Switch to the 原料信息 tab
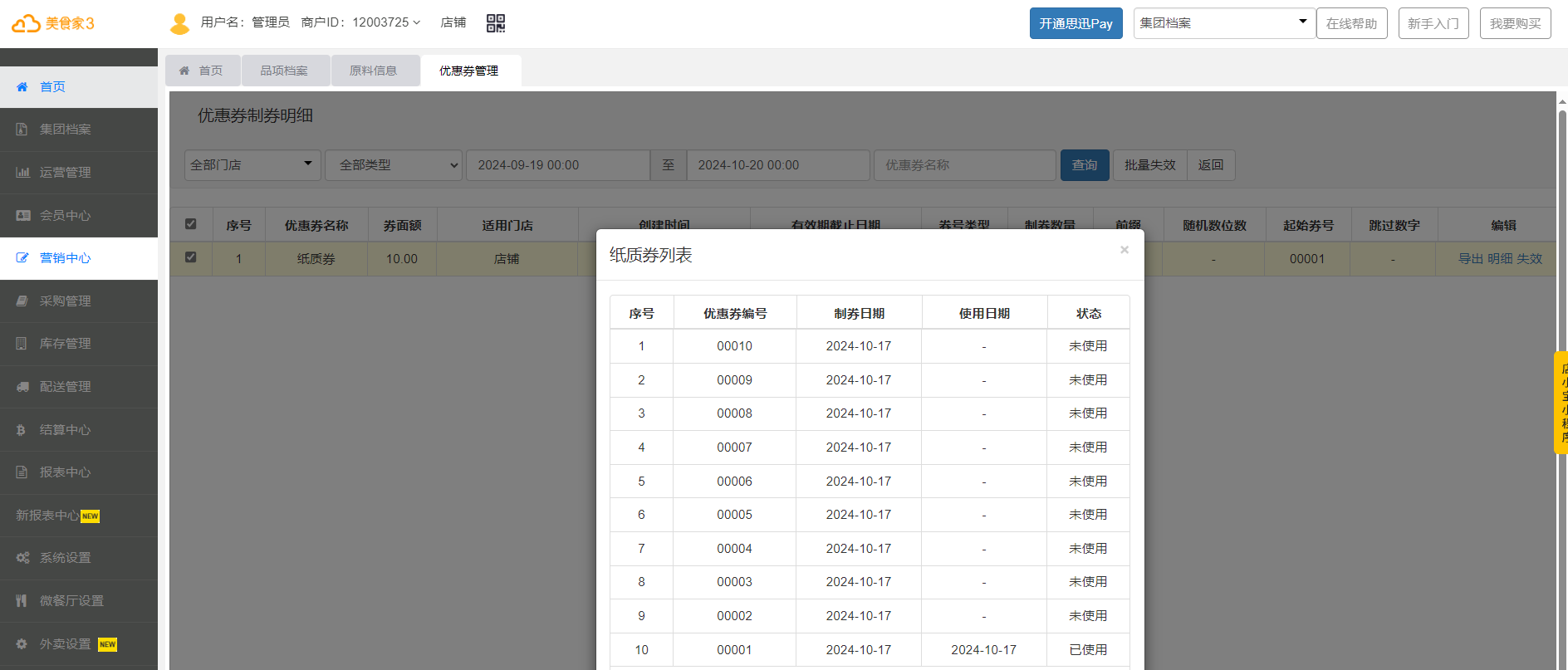The height and width of the screenshot is (670, 1568). click(x=375, y=71)
